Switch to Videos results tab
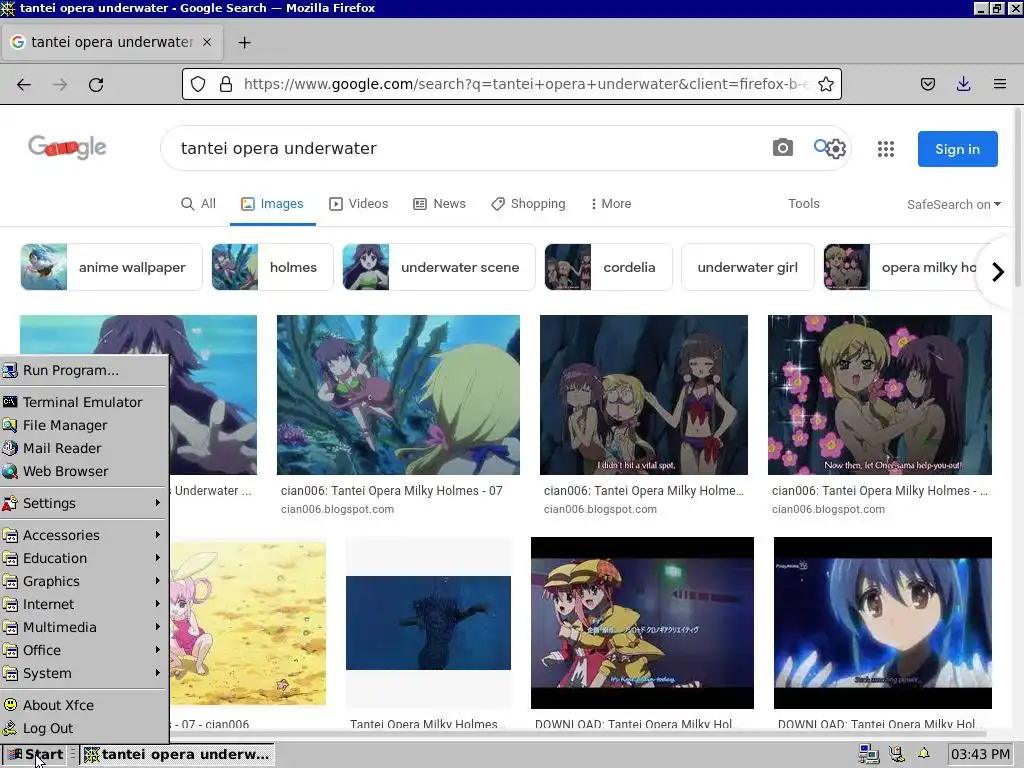The height and width of the screenshot is (768, 1024). [x=359, y=204]
